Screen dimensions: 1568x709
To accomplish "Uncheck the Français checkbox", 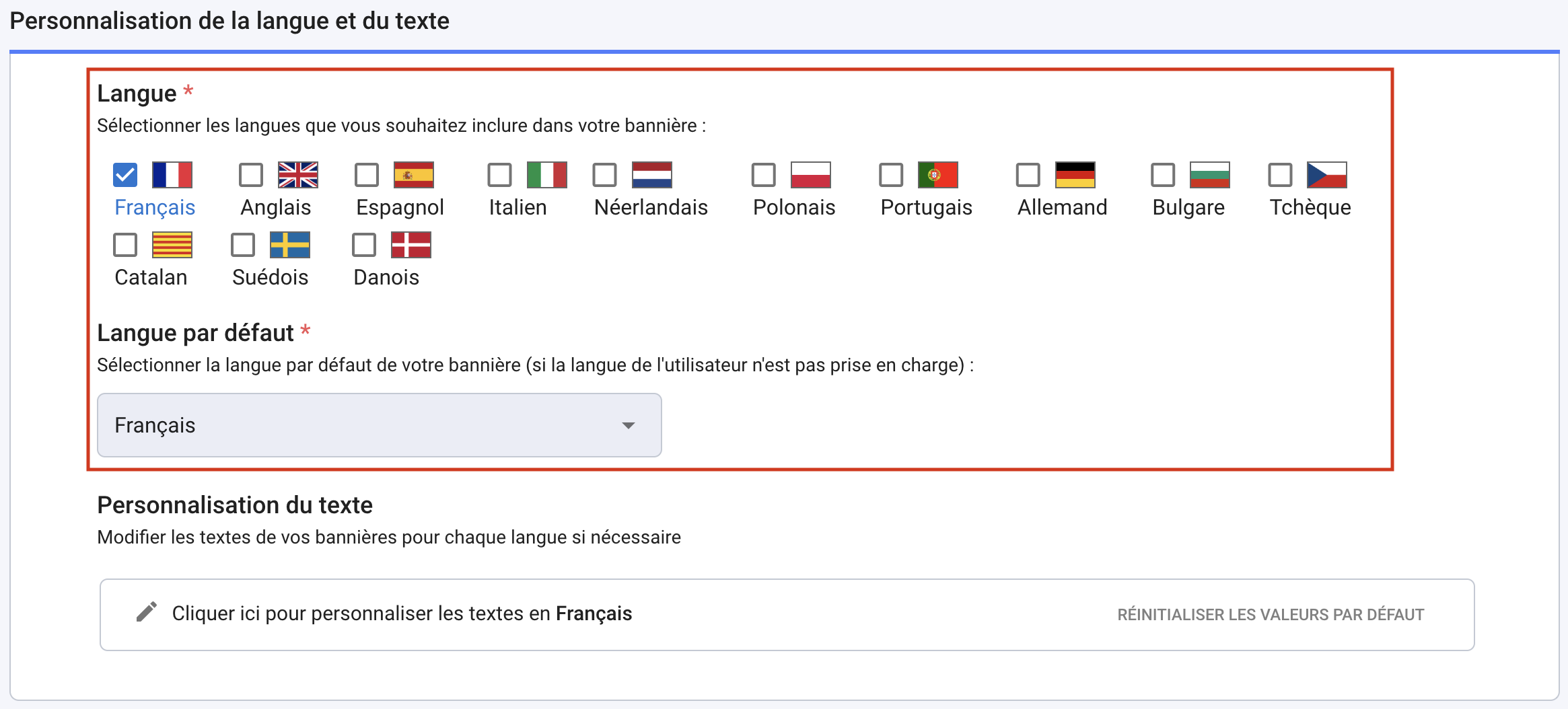I will point(124,175).
